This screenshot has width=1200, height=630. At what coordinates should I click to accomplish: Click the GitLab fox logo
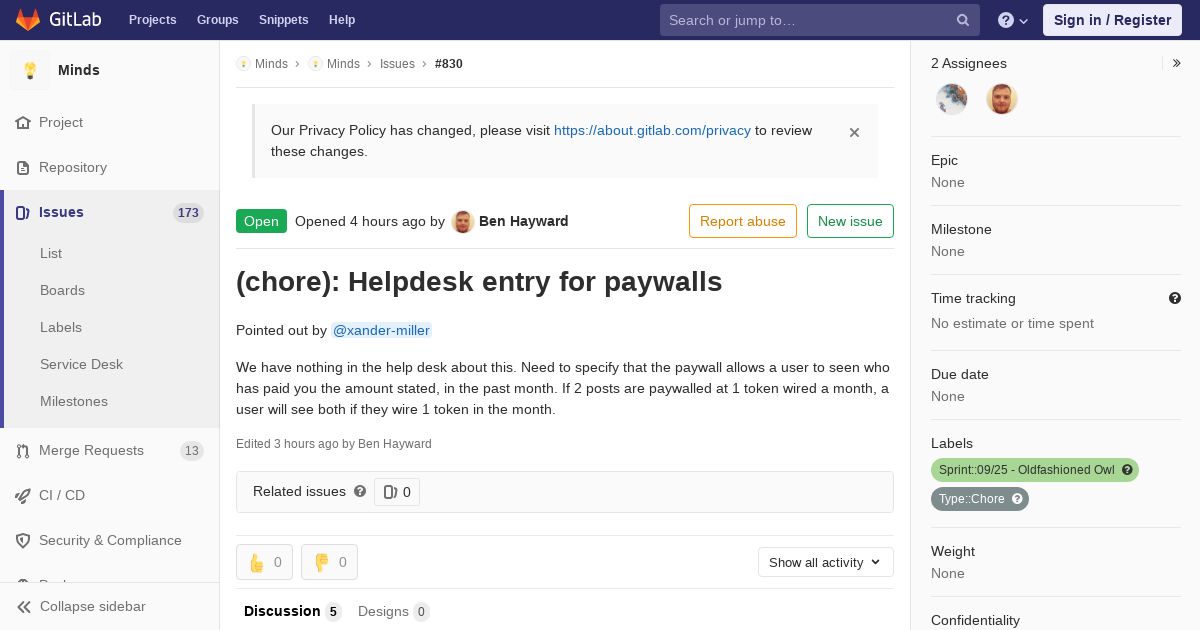(28, 19)
